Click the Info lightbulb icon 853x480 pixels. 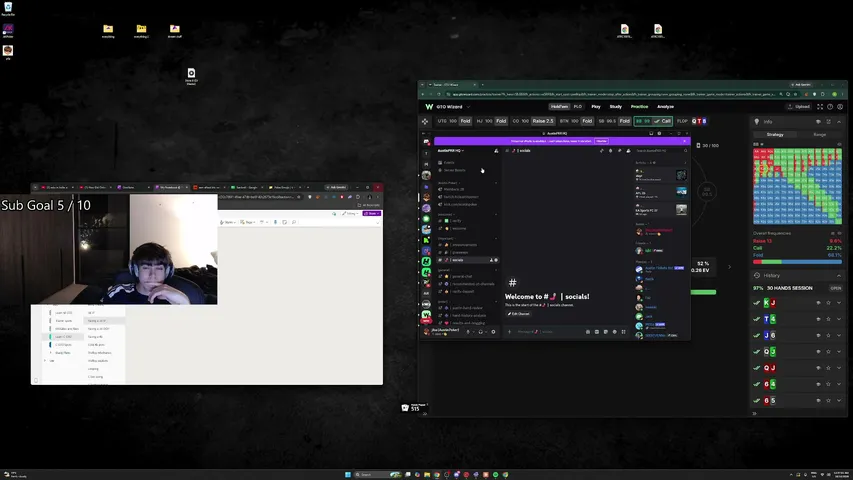pyautogui.click(x=757, y=121)
